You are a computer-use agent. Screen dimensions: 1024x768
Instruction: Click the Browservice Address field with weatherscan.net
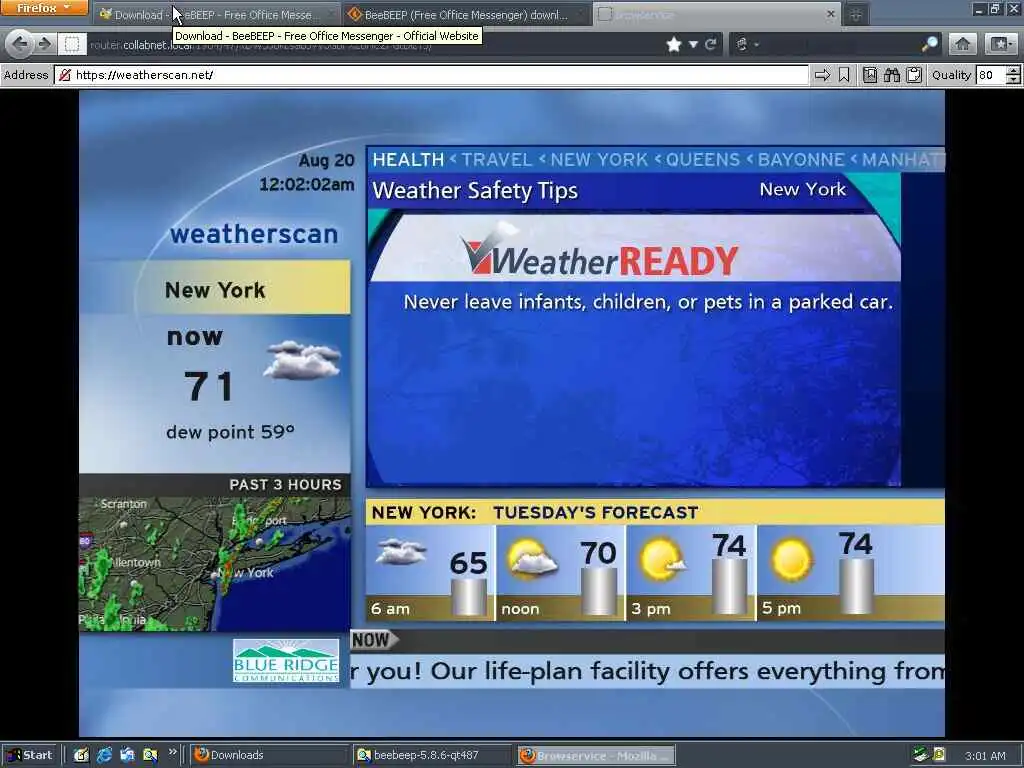[x=431, y=75]
